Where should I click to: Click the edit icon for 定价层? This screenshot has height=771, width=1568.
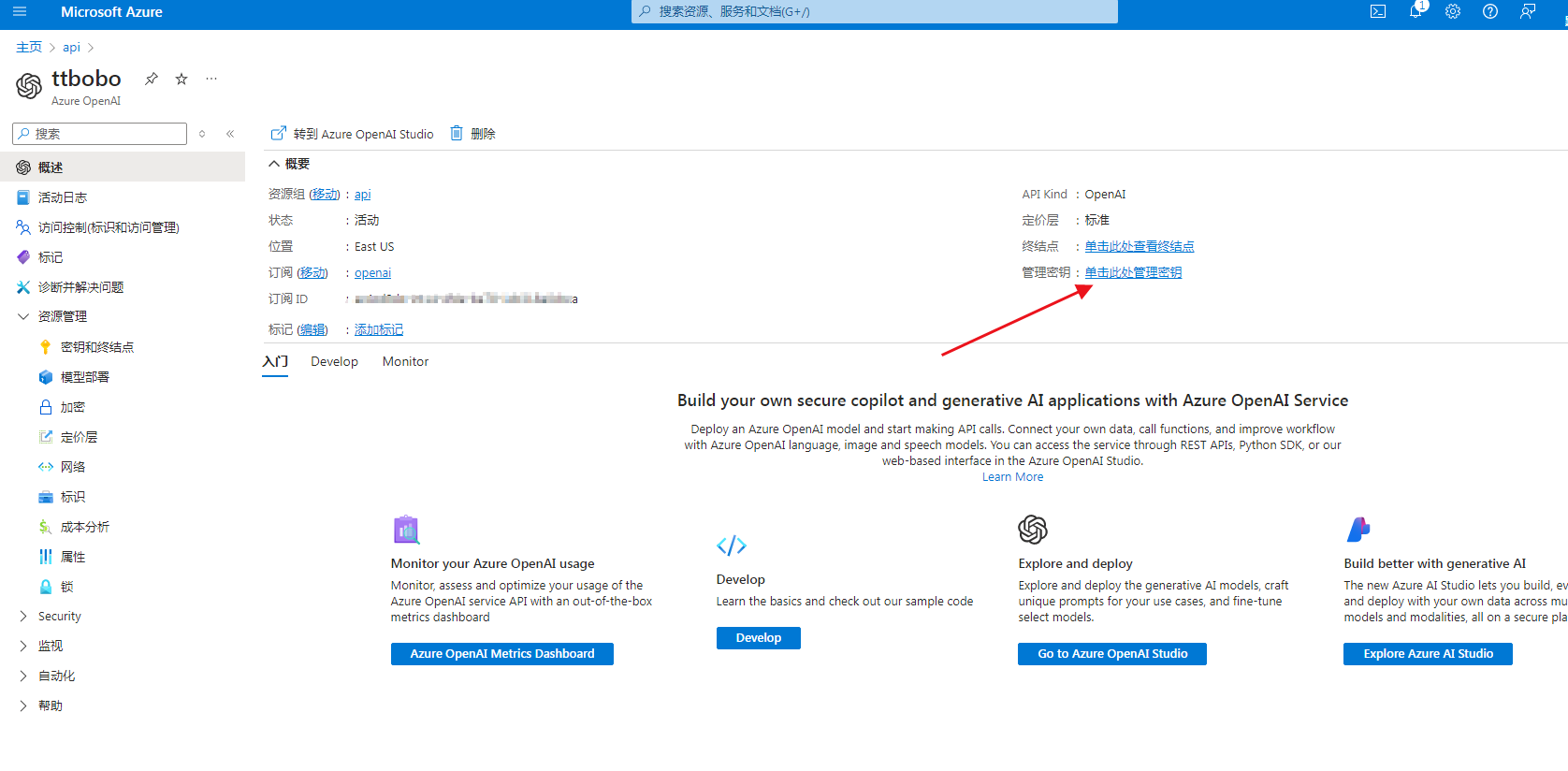[45, 437]
